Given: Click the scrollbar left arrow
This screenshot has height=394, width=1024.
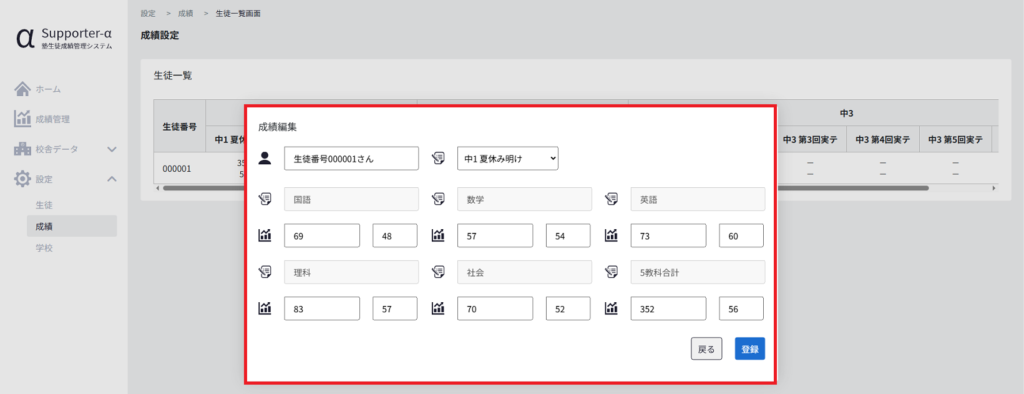Looking at the screenshot, I should pyautogui.click(x=157, y=188).
